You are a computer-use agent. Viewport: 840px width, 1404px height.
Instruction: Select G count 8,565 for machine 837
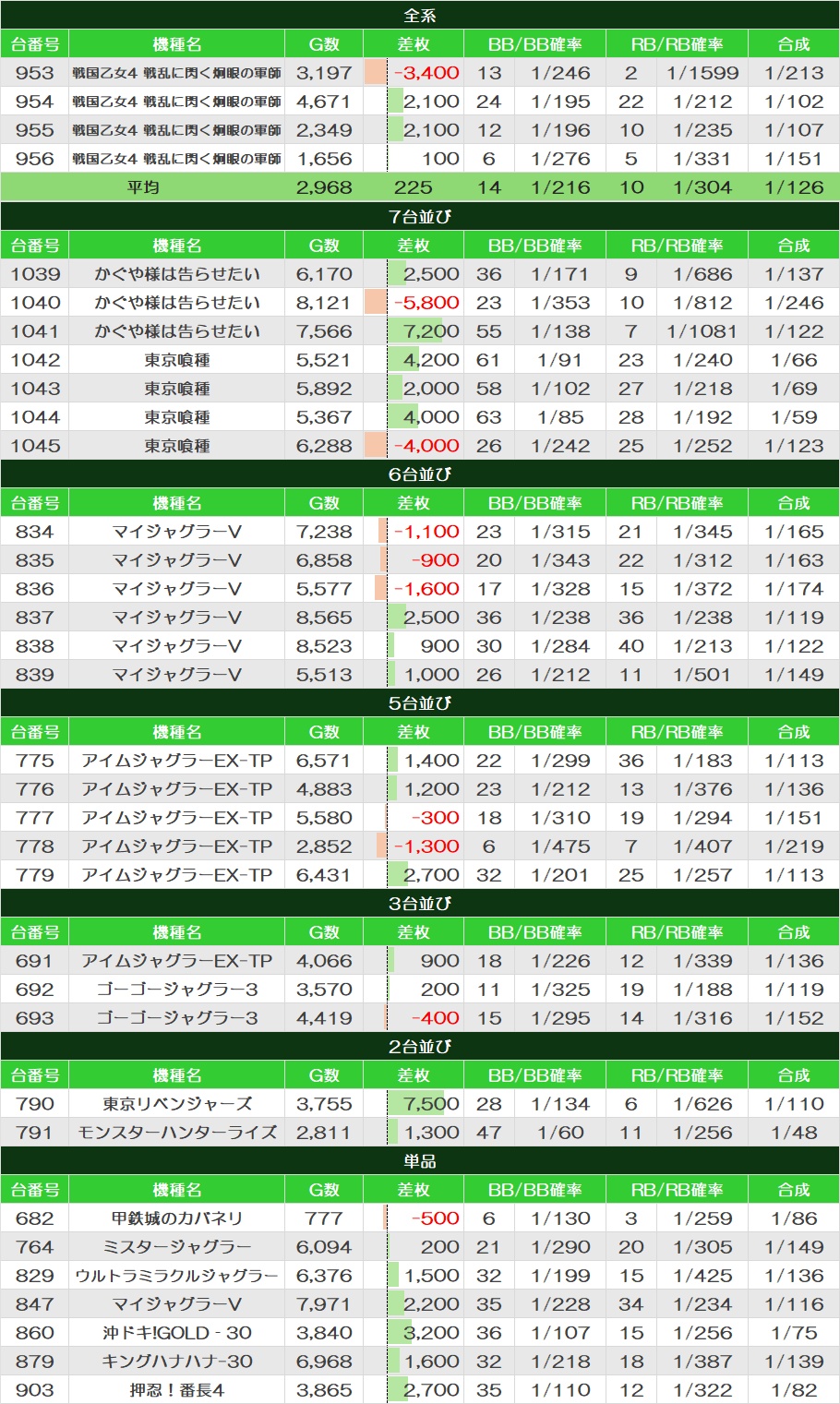(x=324, y=618)
